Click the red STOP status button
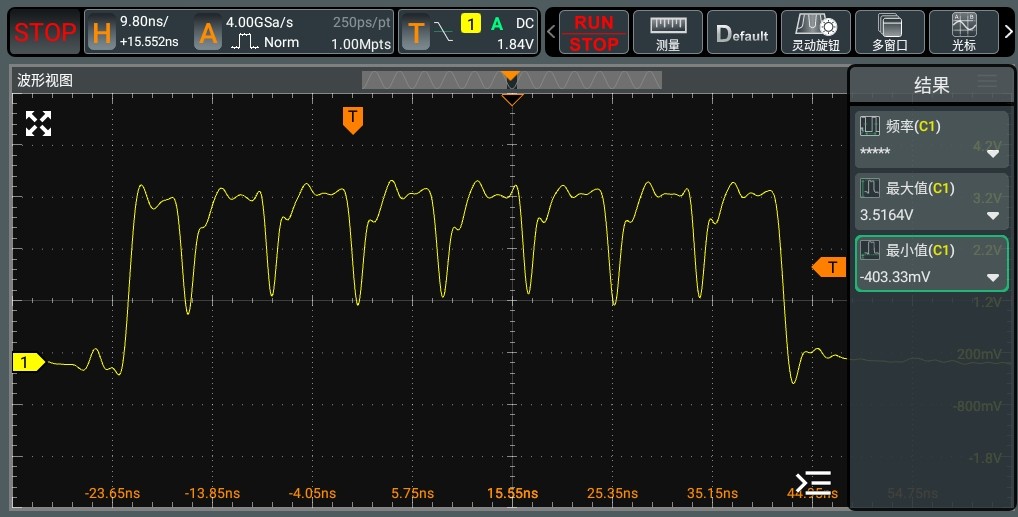This screenshot has height=517, width=1018. point(44,33)
